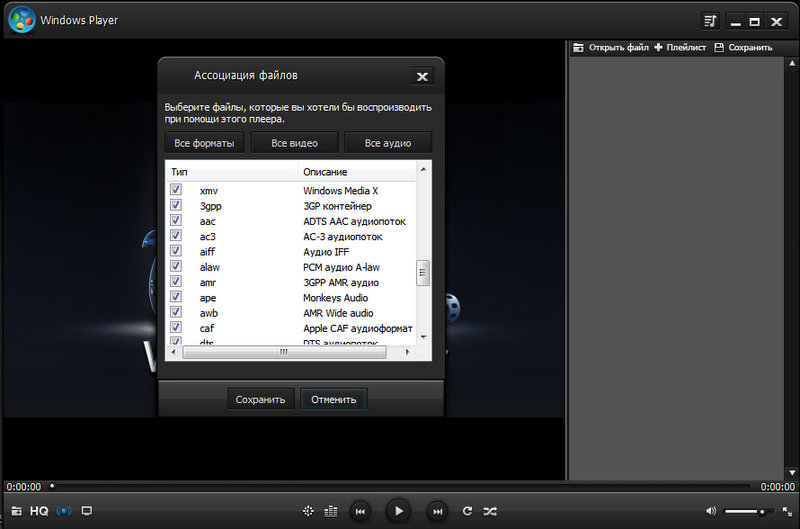Viewport: 800px width, 529px height.
Task: Click the Windows Player logo icon
Action: (22, 20)
